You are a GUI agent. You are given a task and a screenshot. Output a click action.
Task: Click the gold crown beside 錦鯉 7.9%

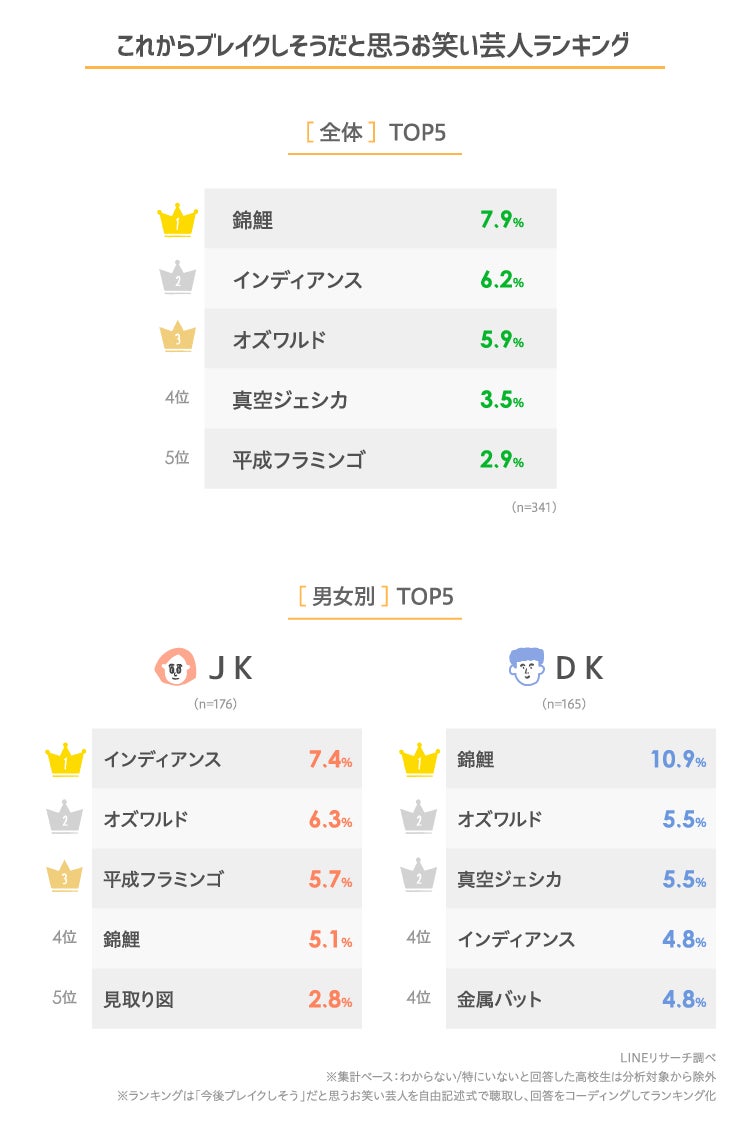177,220
